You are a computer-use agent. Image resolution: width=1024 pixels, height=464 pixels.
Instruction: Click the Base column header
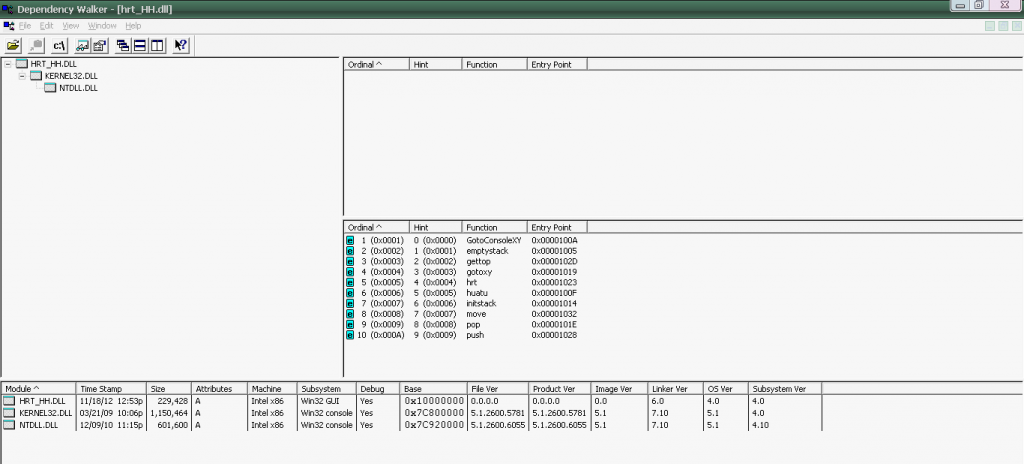click(x=433, y=389)
